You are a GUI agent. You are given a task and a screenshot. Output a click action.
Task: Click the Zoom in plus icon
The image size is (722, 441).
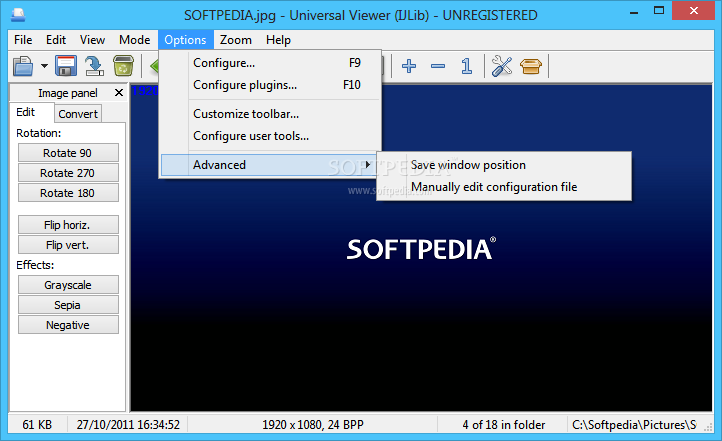click(x=409, y=66)
